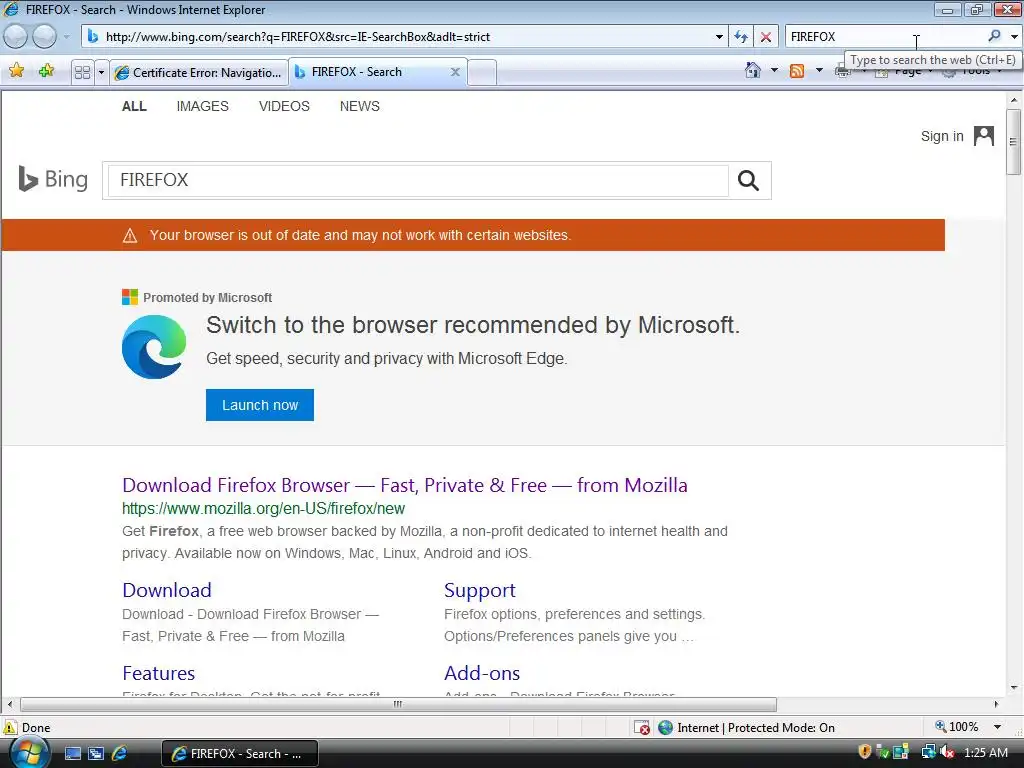
Task: Open the Download sublink
Action: click(167, 590)
